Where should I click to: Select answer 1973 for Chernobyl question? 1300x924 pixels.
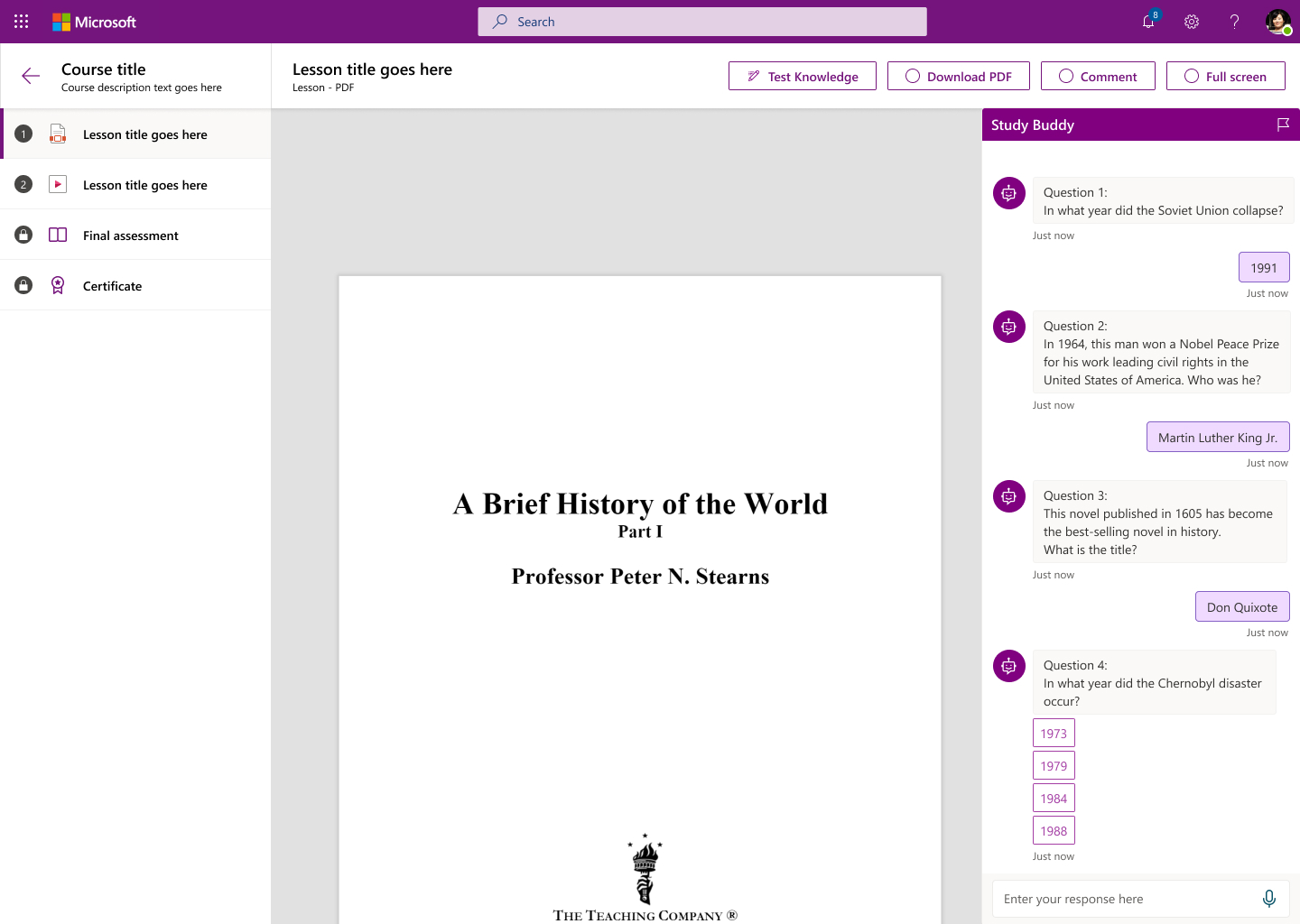[x=1054, y=734]
